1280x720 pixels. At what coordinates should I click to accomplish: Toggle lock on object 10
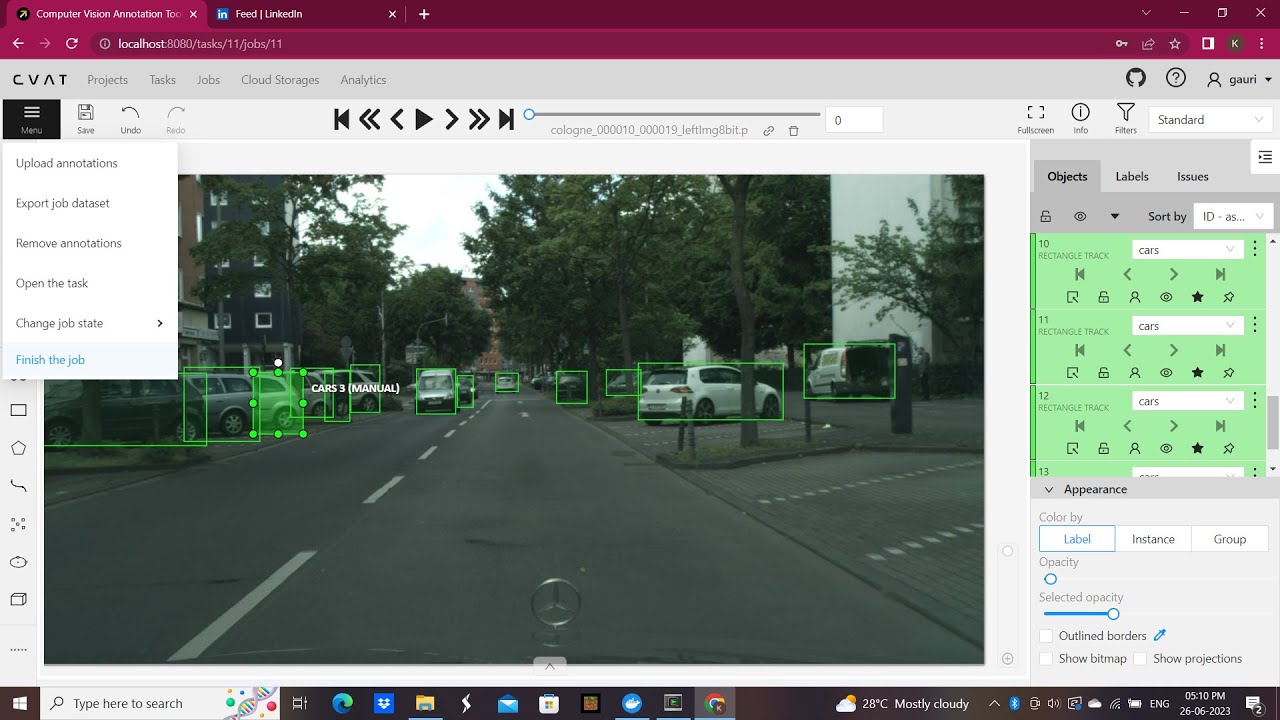(x=1103, y=297)
